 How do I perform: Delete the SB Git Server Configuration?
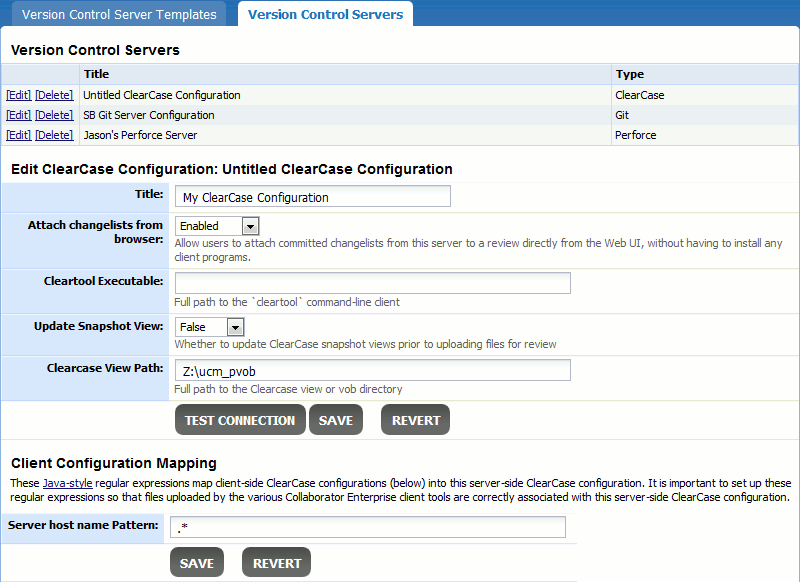pyautogui.click(x=54, y=115)
